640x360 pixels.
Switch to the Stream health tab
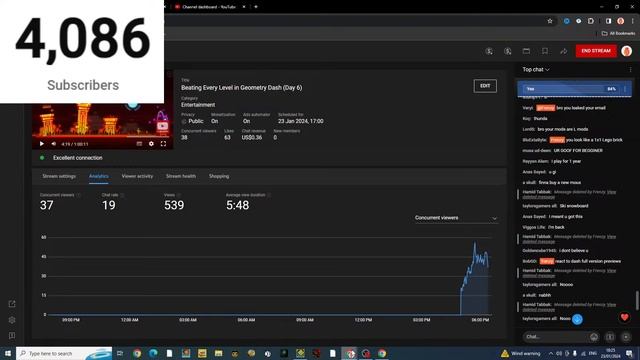coord(181,176)
